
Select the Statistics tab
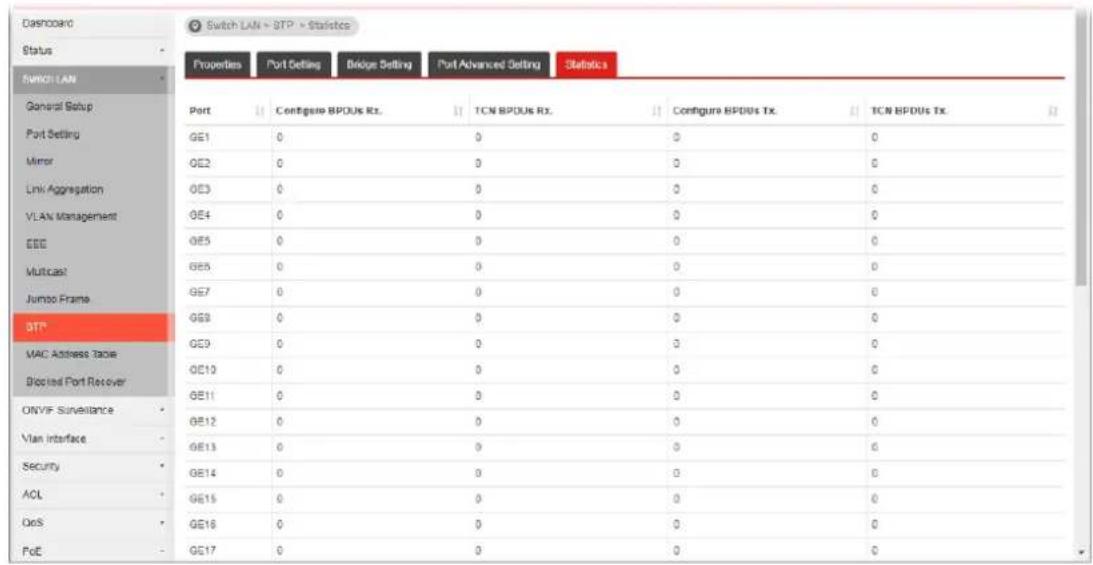click(x=586, y=64)
